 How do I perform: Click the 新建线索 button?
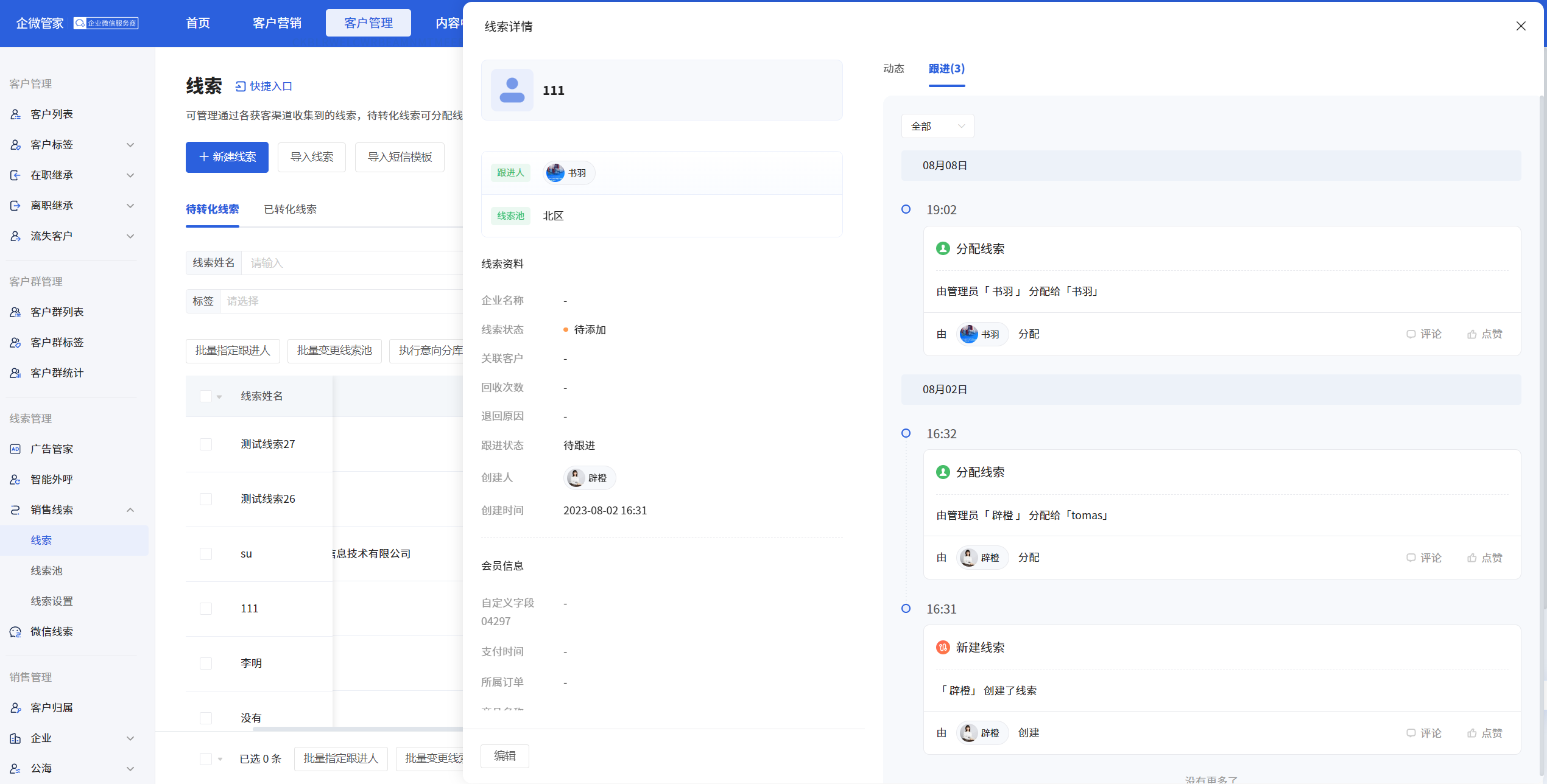pyautogui.click(x=227, y=157)
